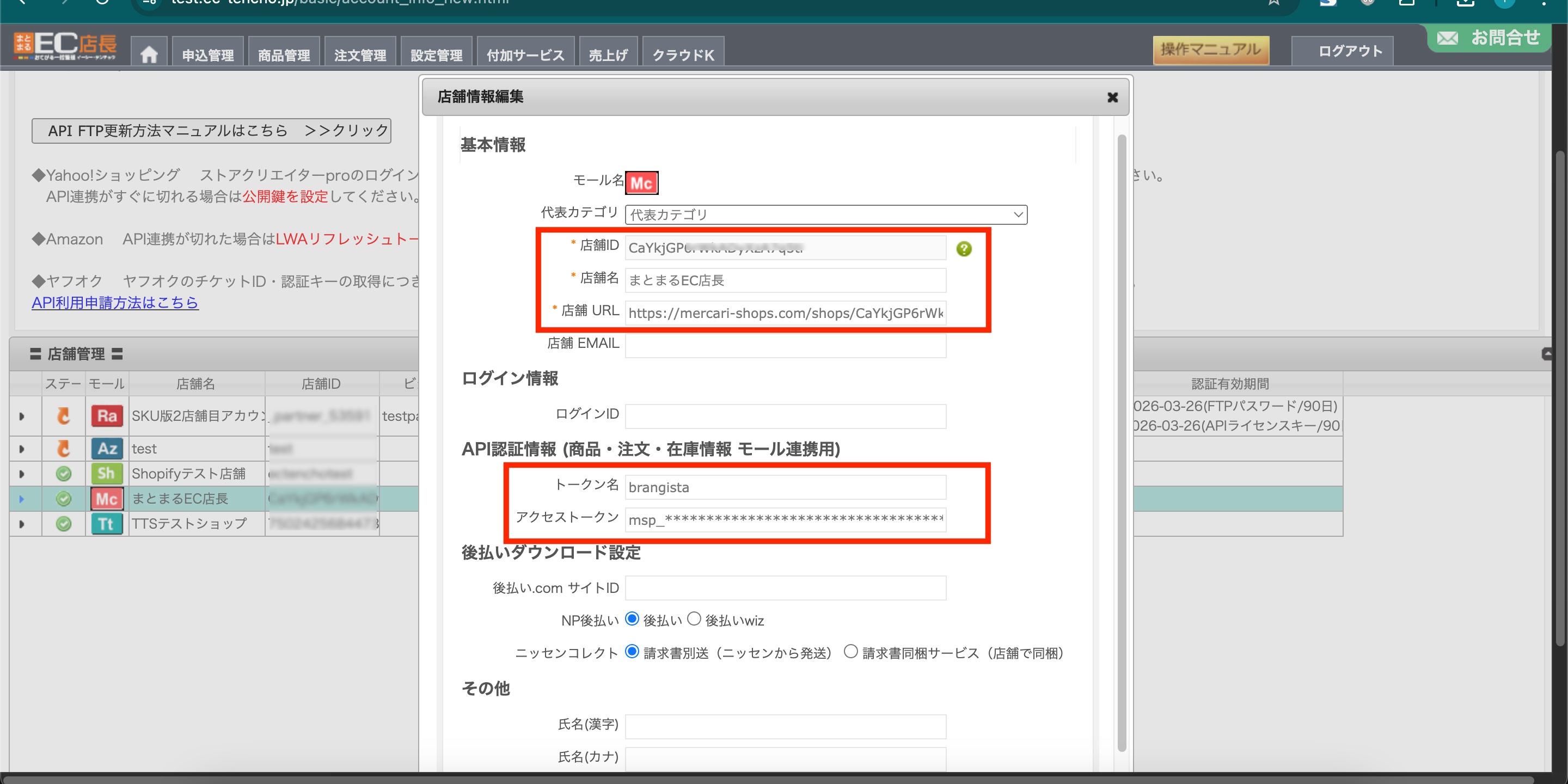Open the 代表カテゴリ dropdown
Viewport: 1568px width, 784px height.
pyautogui.click(x=825, y=215)
